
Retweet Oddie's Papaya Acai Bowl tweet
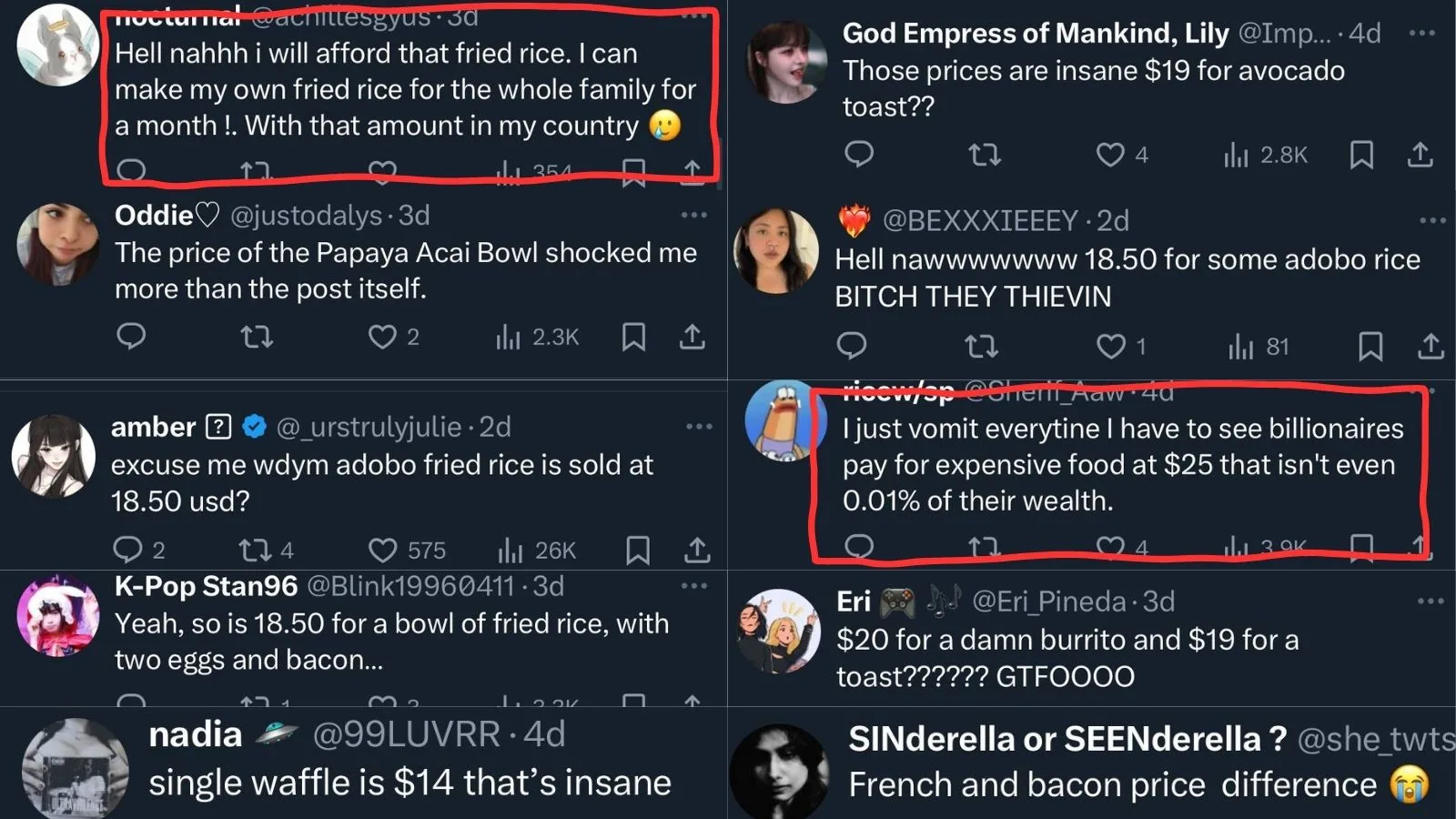(257, 338)
